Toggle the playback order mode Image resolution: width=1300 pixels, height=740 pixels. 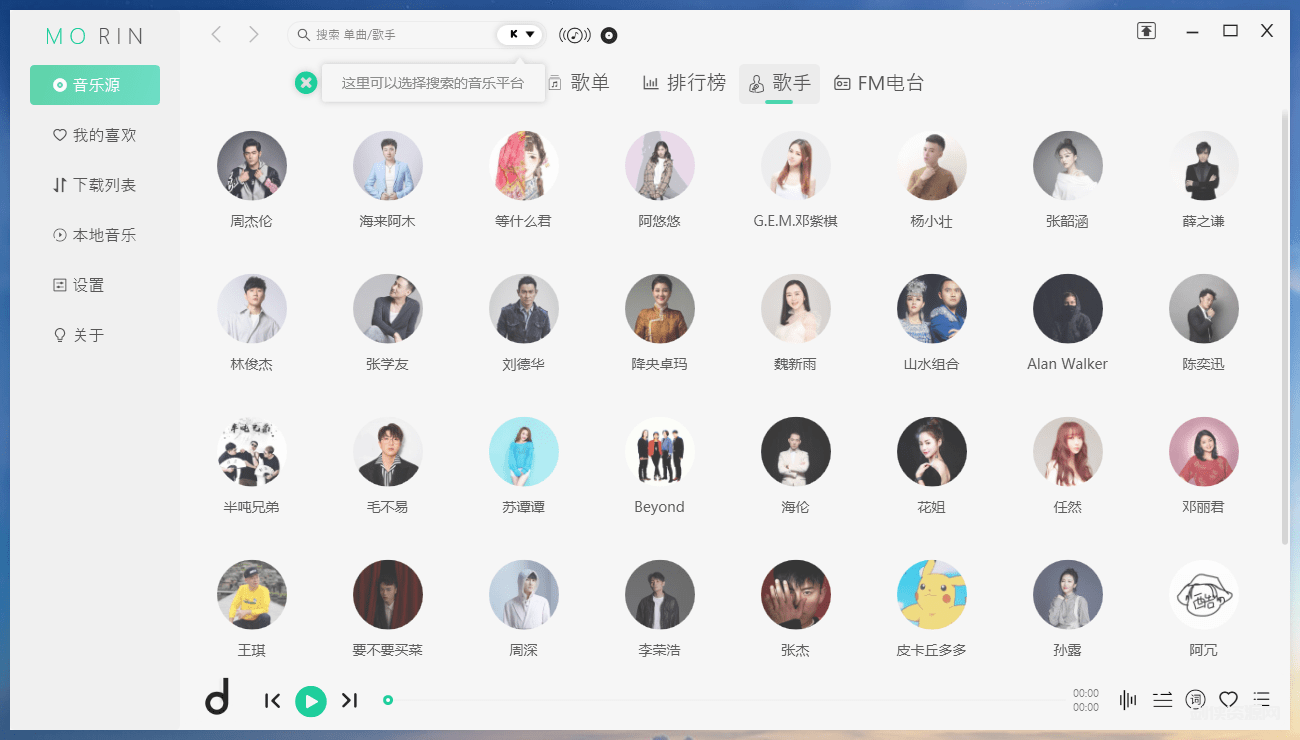pos(1162,700)
